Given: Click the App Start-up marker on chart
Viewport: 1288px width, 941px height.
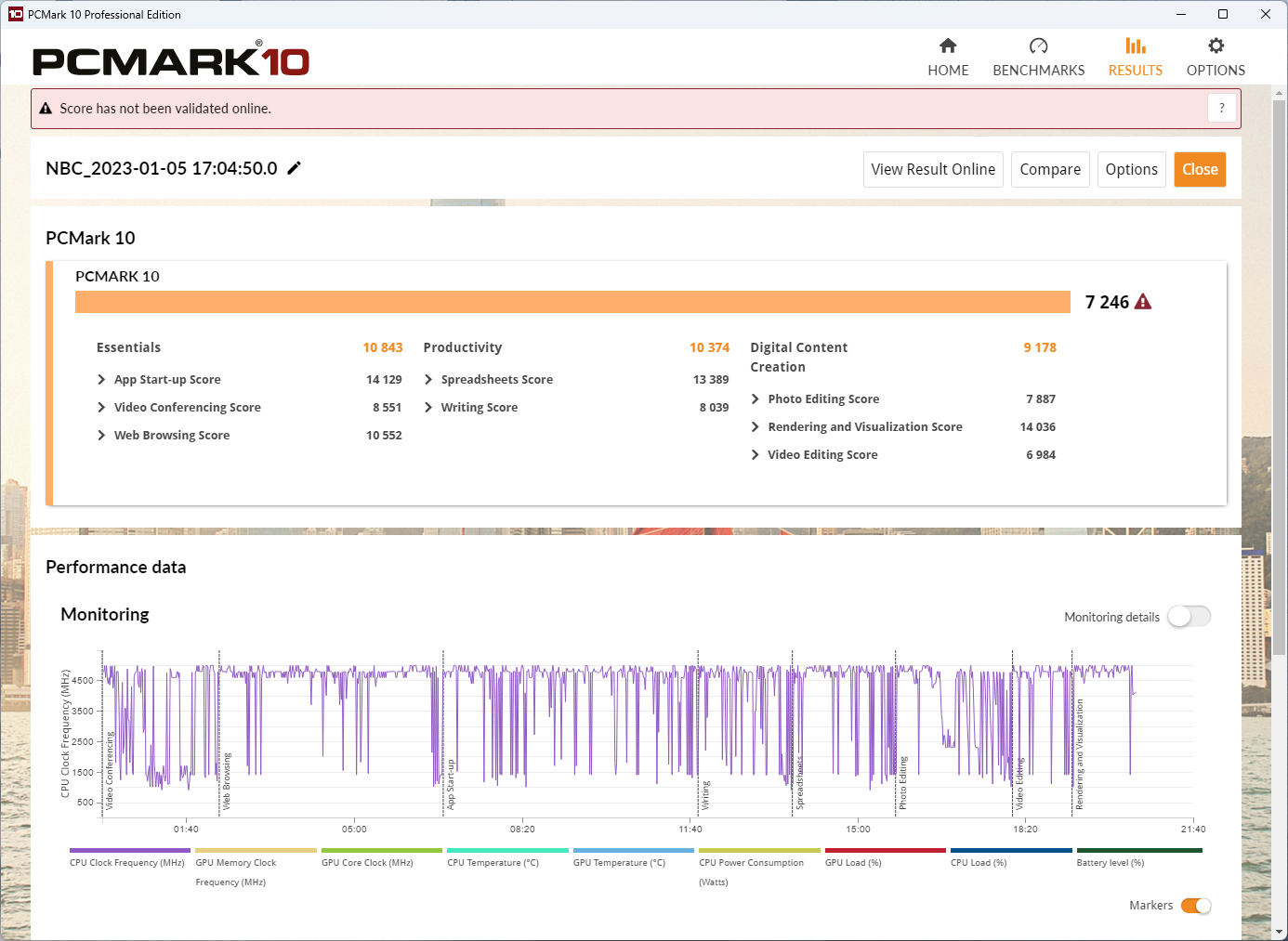Looking at the screenshot, I should coord(451,784).
